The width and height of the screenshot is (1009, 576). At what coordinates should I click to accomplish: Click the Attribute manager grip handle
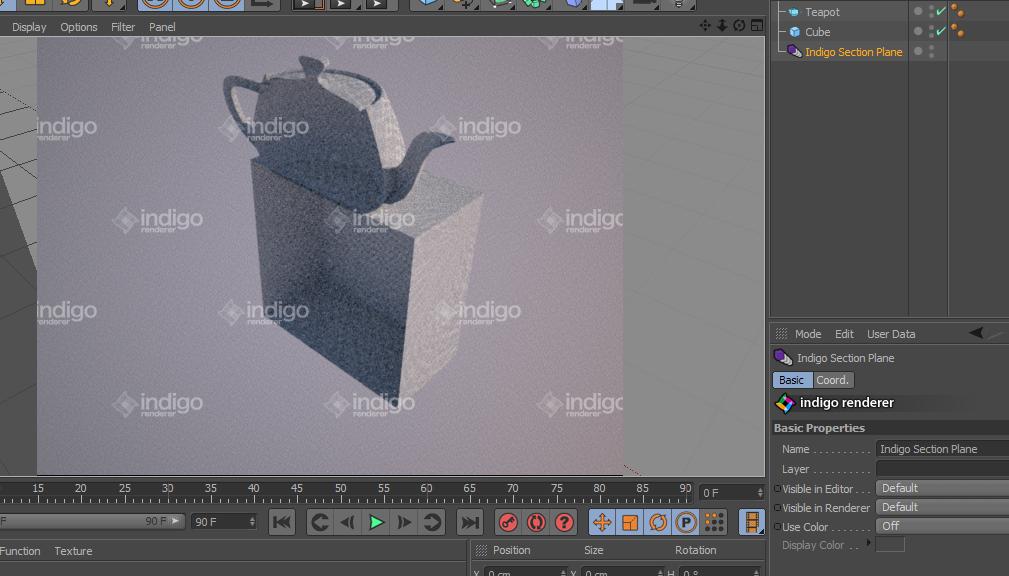coord(781,333)
